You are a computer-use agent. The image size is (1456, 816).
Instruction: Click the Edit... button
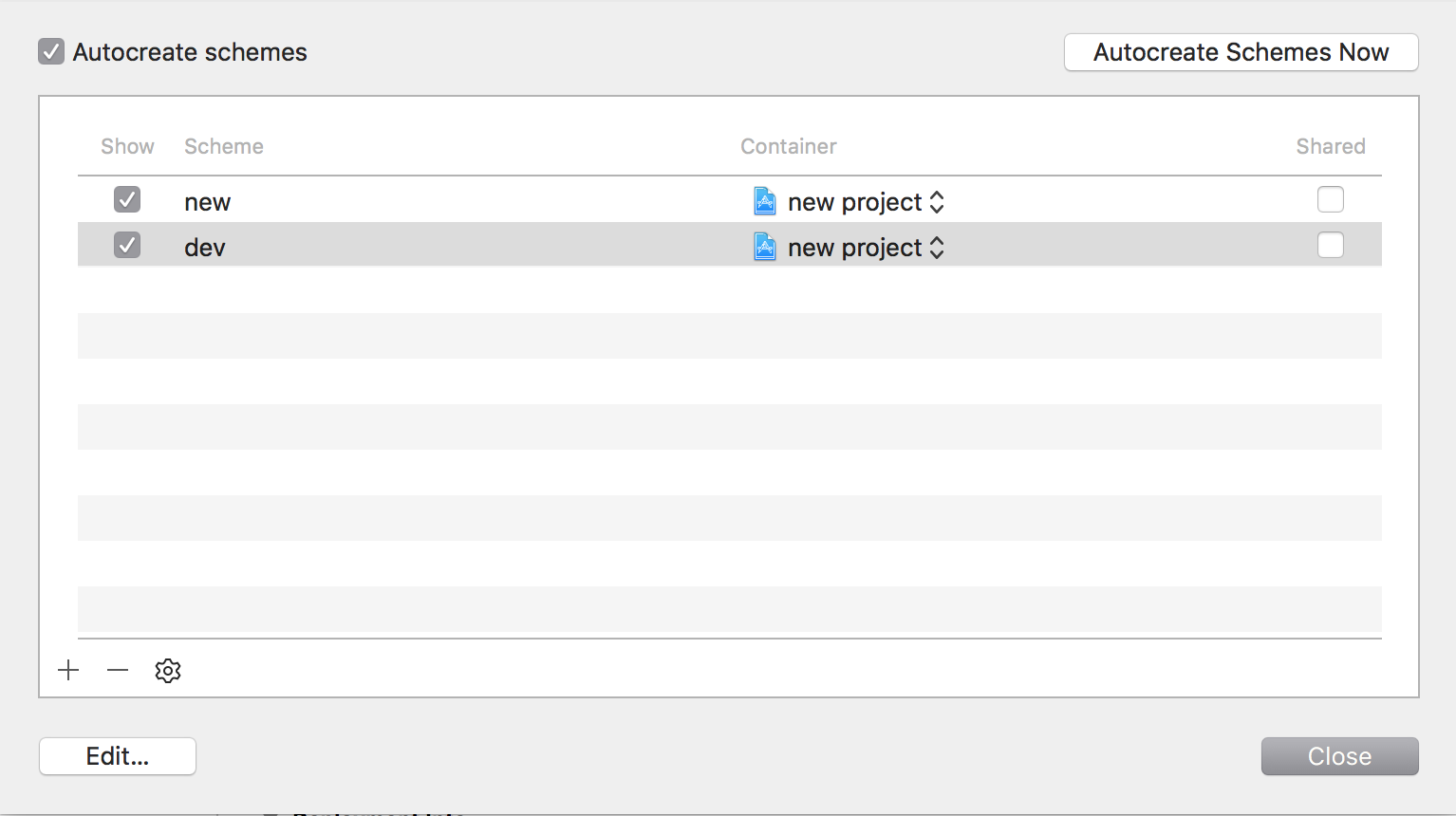pos(118,756)
